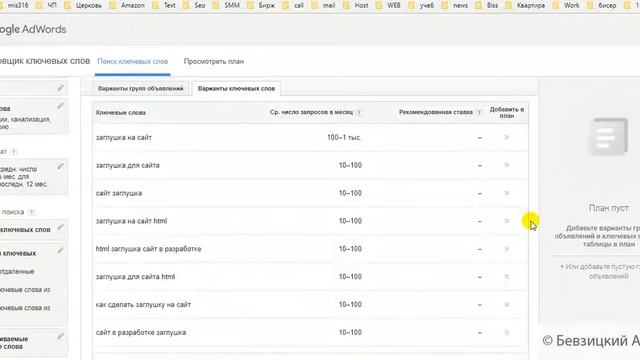The height and width of the screenshot is (360, 640).
Task: Select keyword 'как сделать заглушку на сайт'
Action: coord(143,304)
